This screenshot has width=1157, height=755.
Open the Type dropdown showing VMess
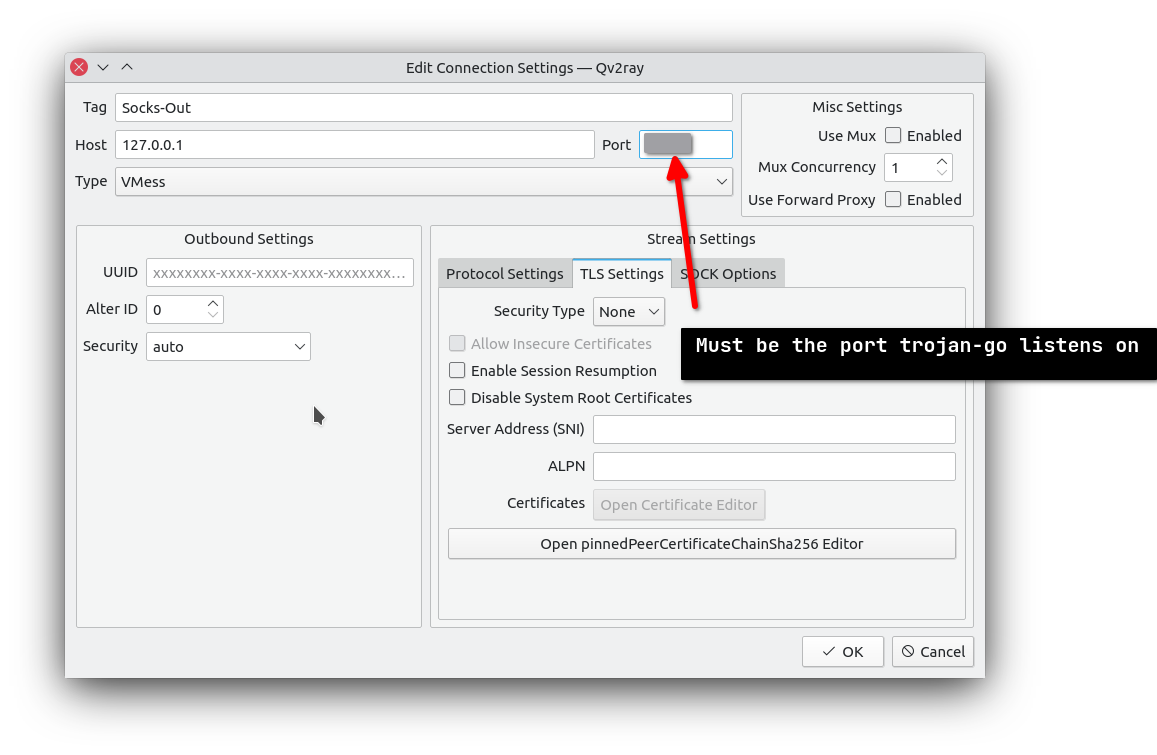pyautogui.click(x=423, y=181)
